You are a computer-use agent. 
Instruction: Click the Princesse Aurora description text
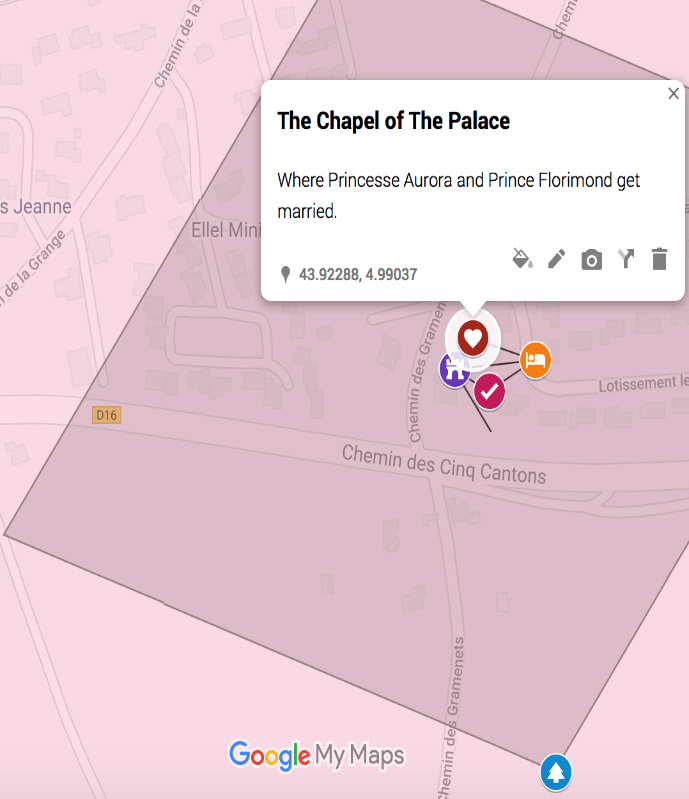pyautogui.click(x=458, y=196)
